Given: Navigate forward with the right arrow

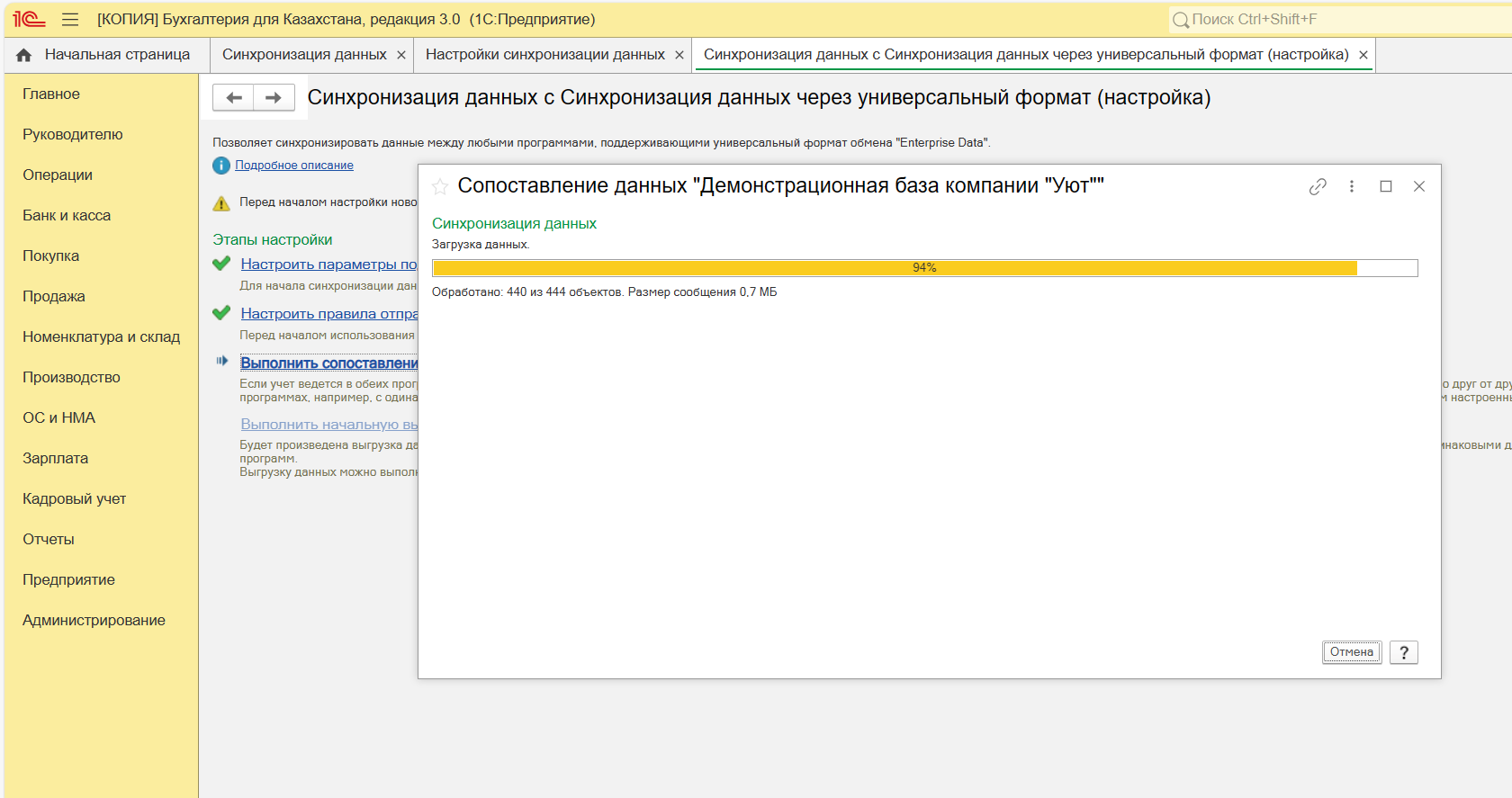Looking at the screenshot, I should click(274, 97).
